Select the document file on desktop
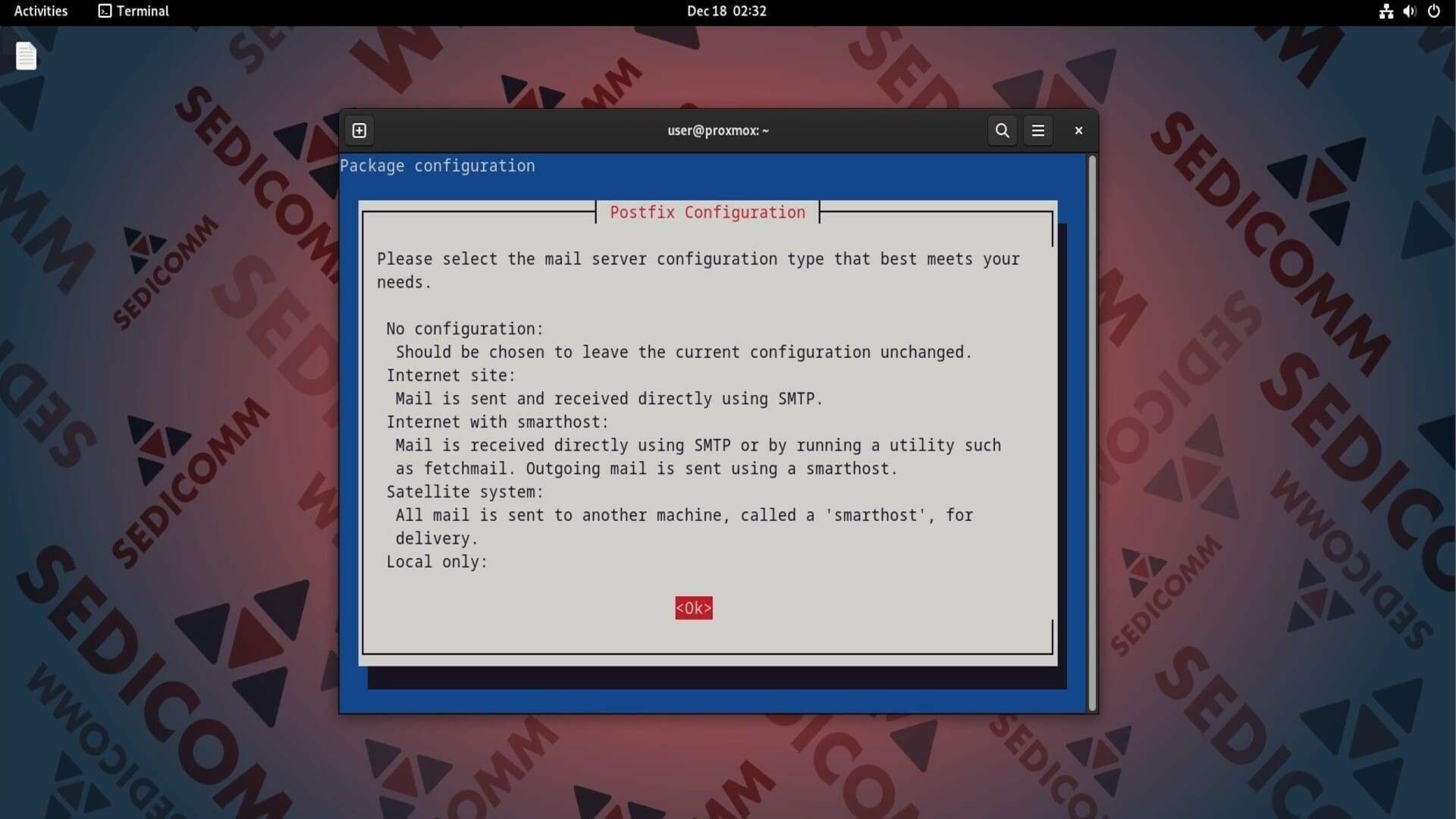 tap(27, 56)
